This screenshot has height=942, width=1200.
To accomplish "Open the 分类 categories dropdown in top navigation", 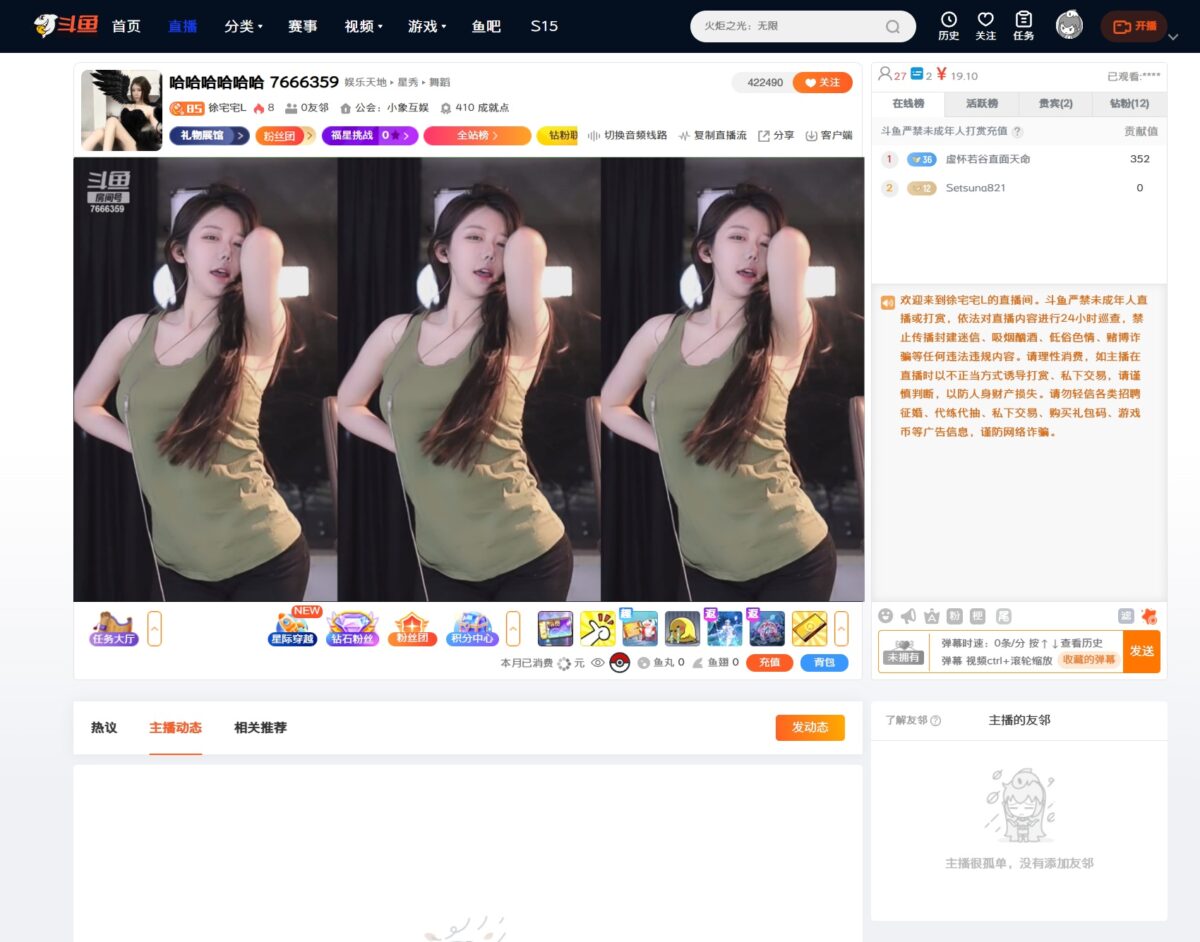I will click(240, 27).
